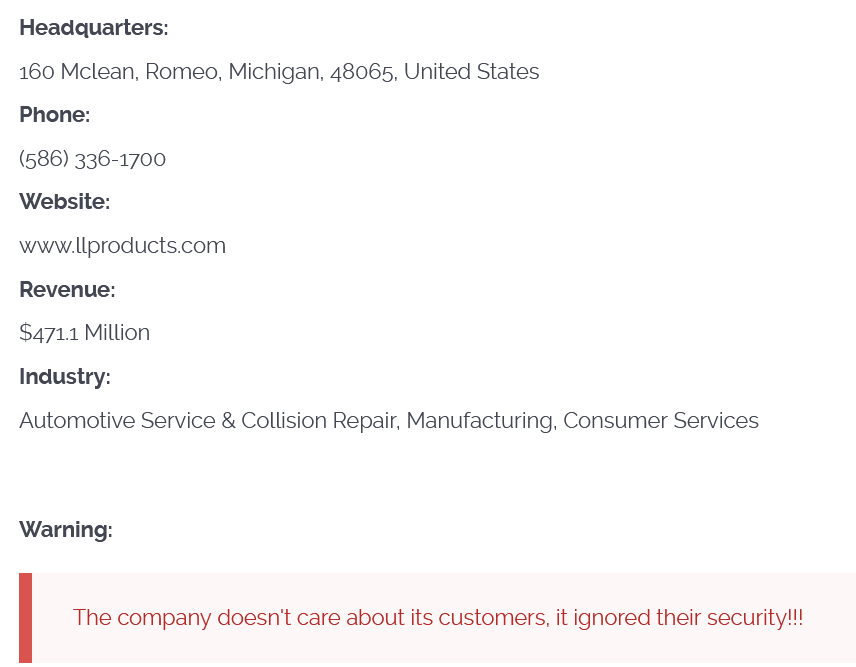This screenshot has height=667, width=856.
Task: Click the Website heading
Action: tap(64, 202)
